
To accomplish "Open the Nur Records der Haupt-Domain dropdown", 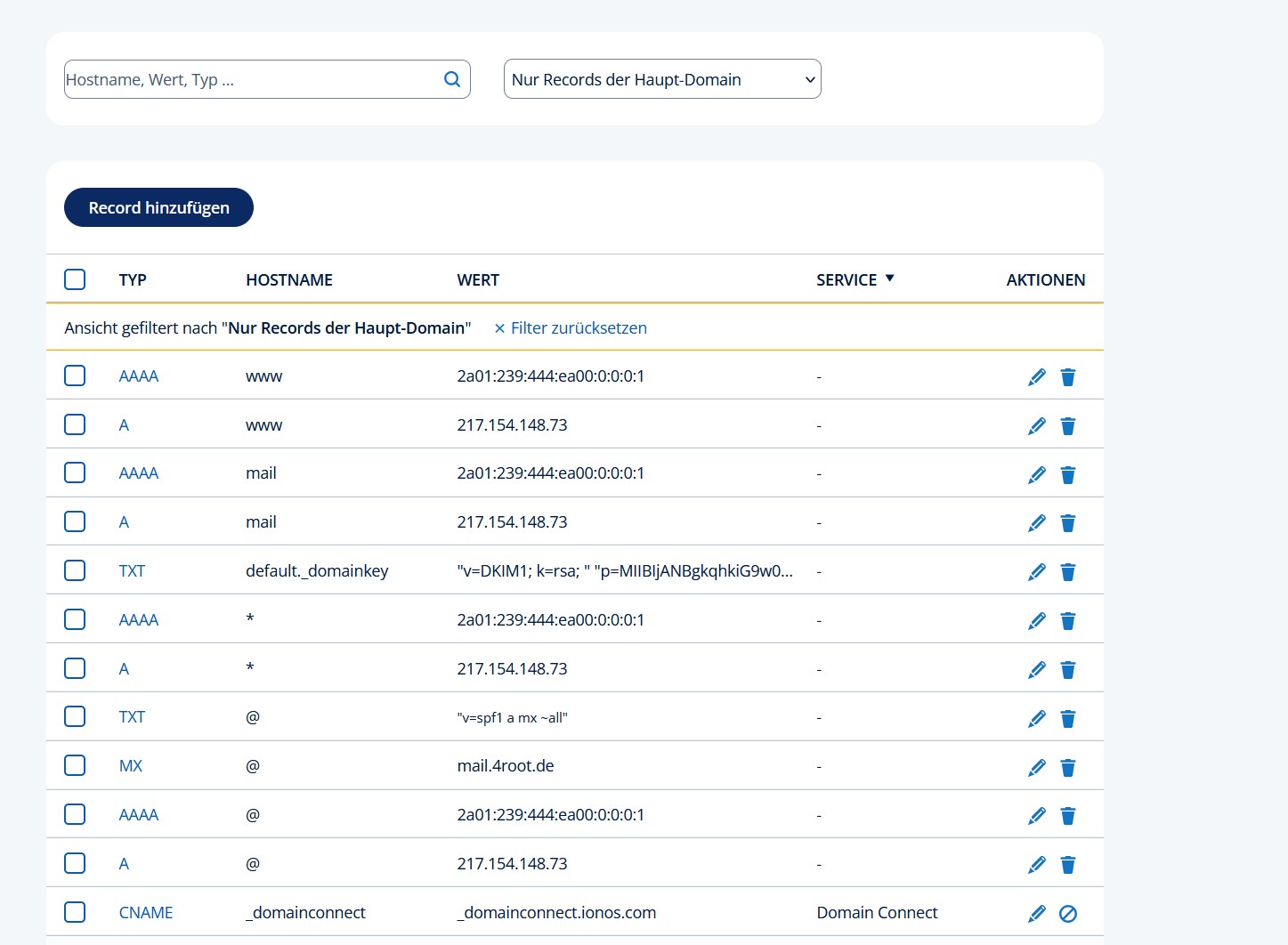I will click(662, 79).
